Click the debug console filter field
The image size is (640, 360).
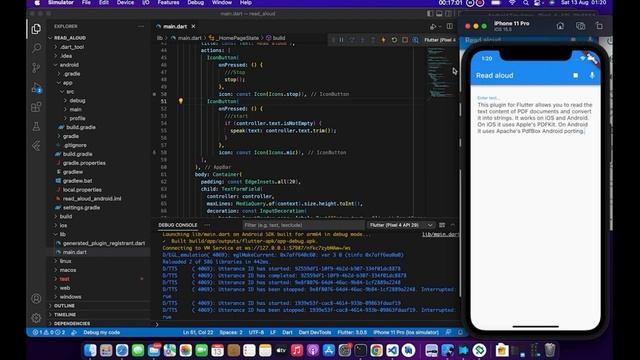[x=303, y=225]
